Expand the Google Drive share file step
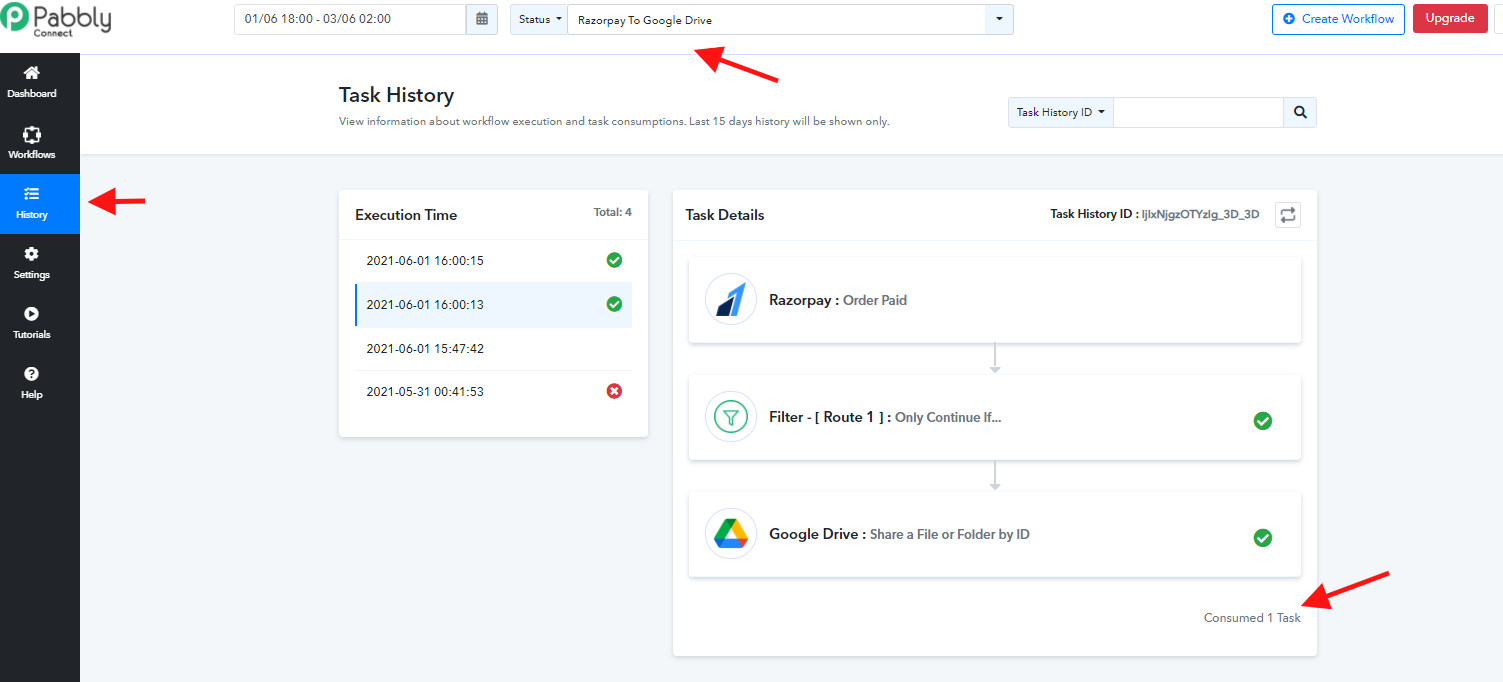 995,534
